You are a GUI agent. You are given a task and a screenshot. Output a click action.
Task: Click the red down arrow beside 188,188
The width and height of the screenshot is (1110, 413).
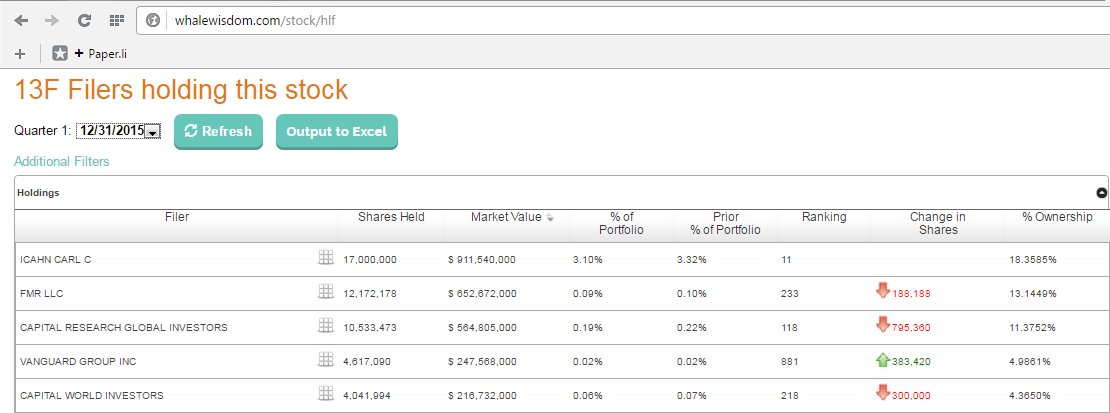coord(882,290)
